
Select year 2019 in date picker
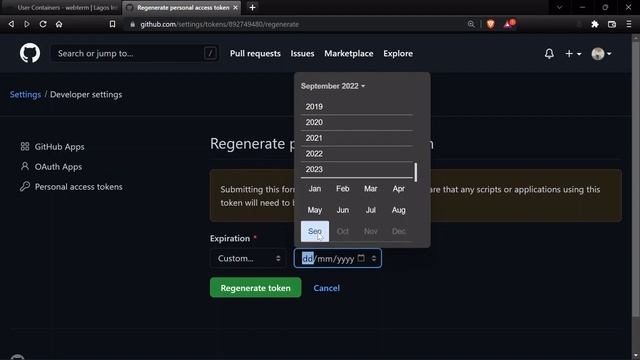[357, 107]
